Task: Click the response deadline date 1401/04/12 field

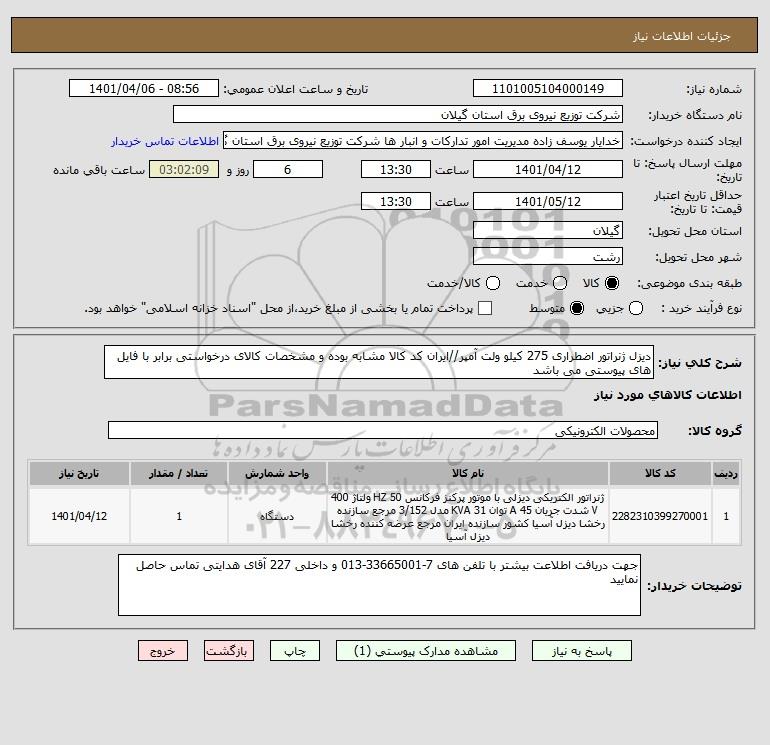Action: tap(548, 170)
